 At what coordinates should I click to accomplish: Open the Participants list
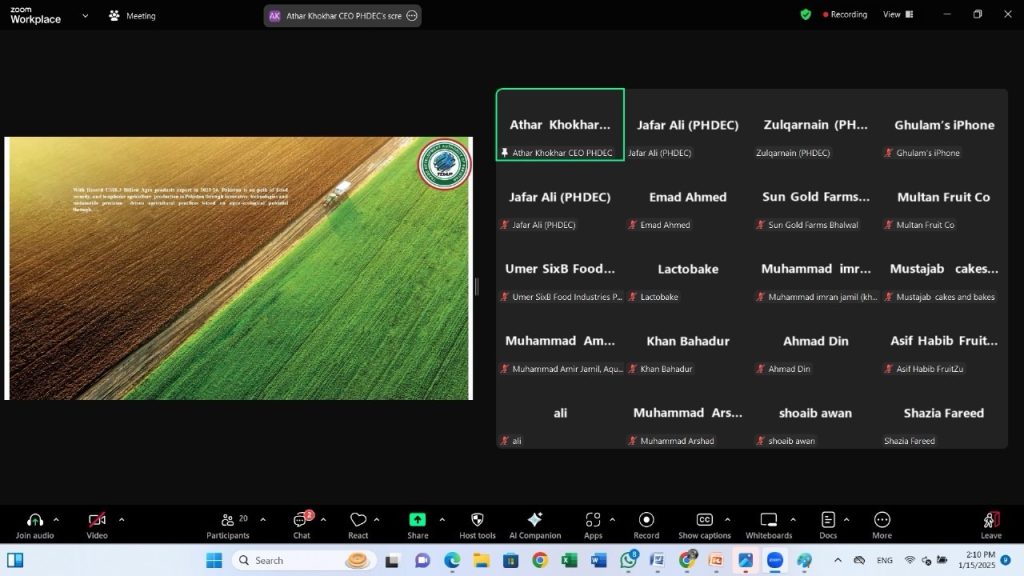click(228, 520)
